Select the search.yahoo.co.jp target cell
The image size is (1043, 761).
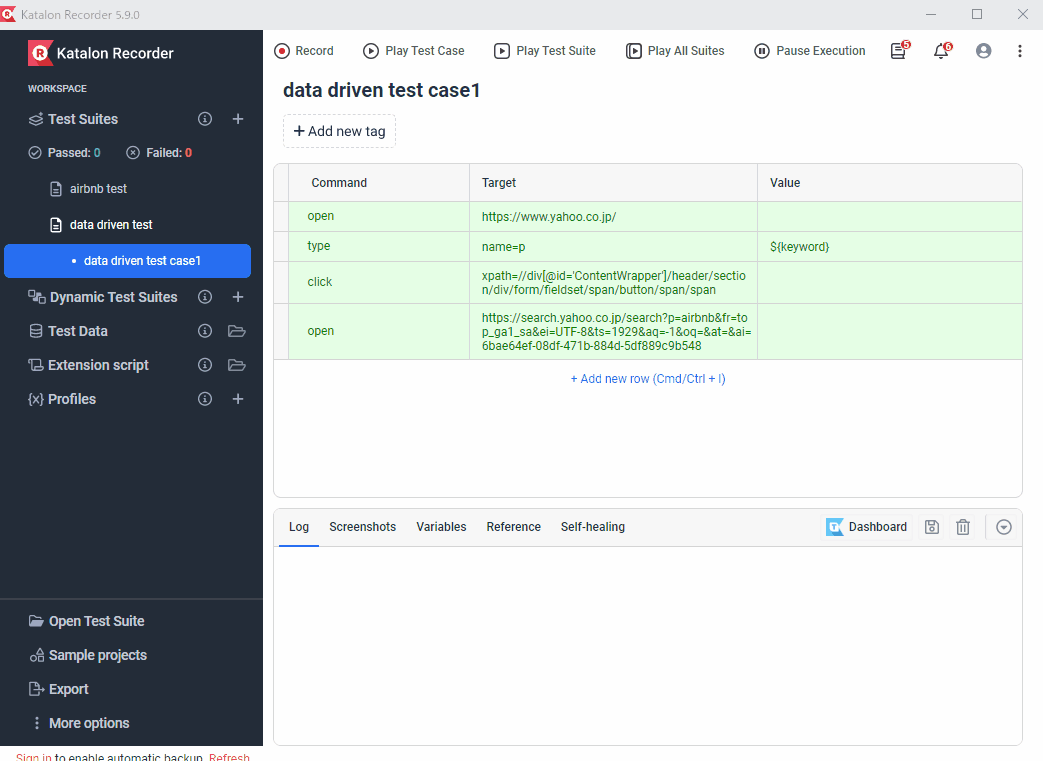pos(613,331)
